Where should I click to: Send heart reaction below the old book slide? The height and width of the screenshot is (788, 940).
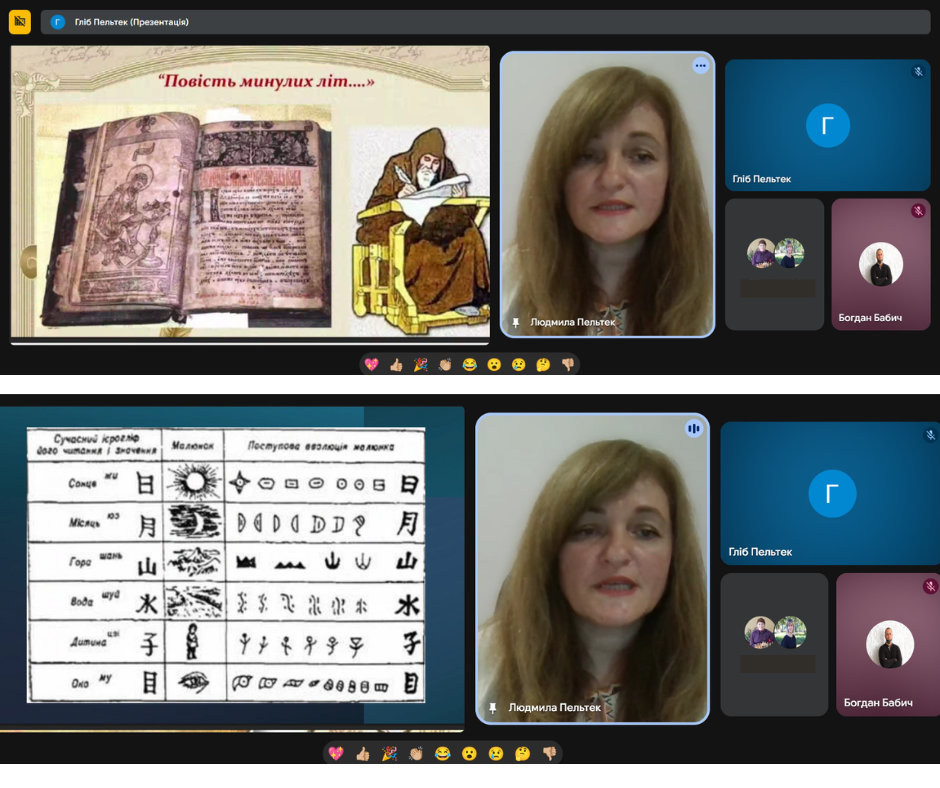point(371,365)
